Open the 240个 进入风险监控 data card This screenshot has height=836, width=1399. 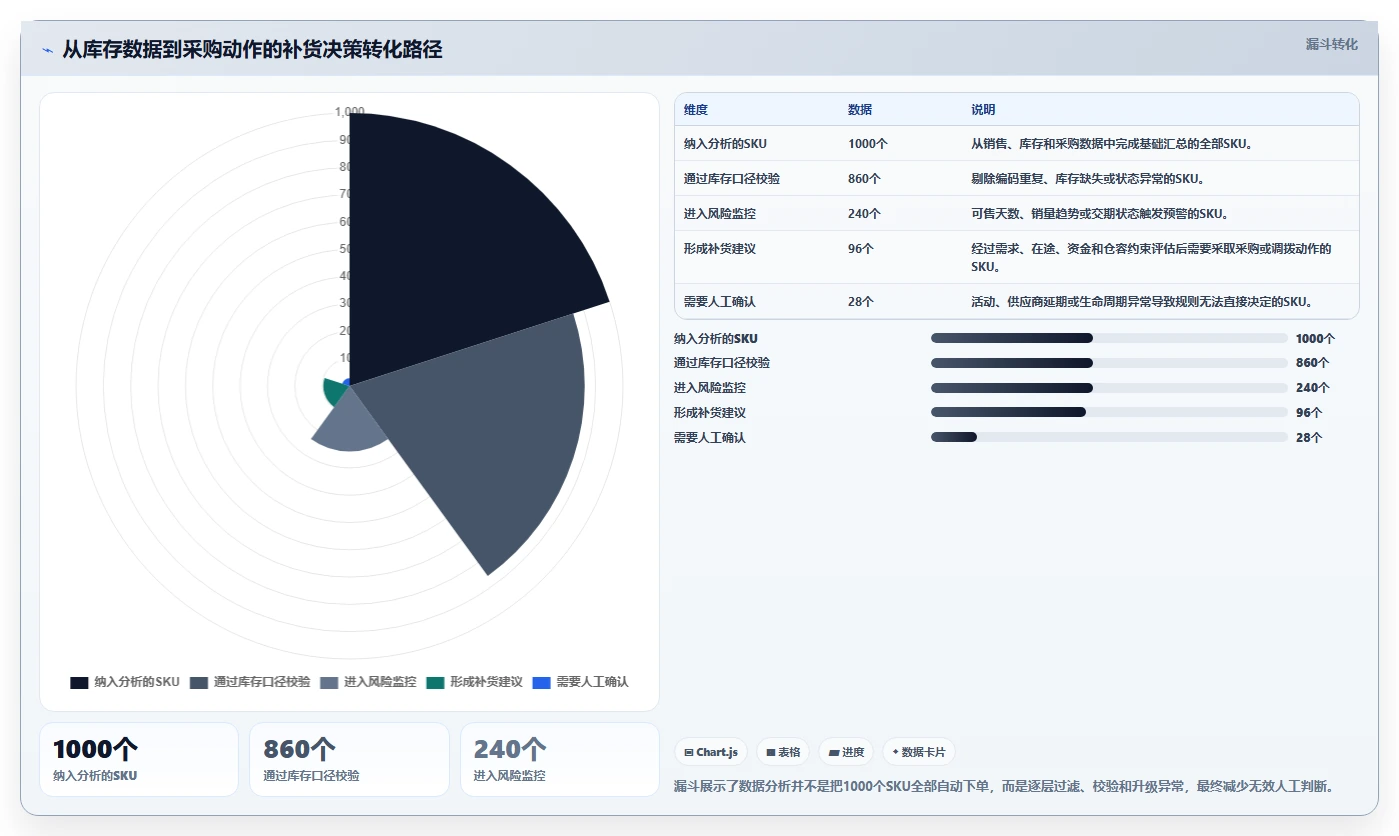pos(560,760)
